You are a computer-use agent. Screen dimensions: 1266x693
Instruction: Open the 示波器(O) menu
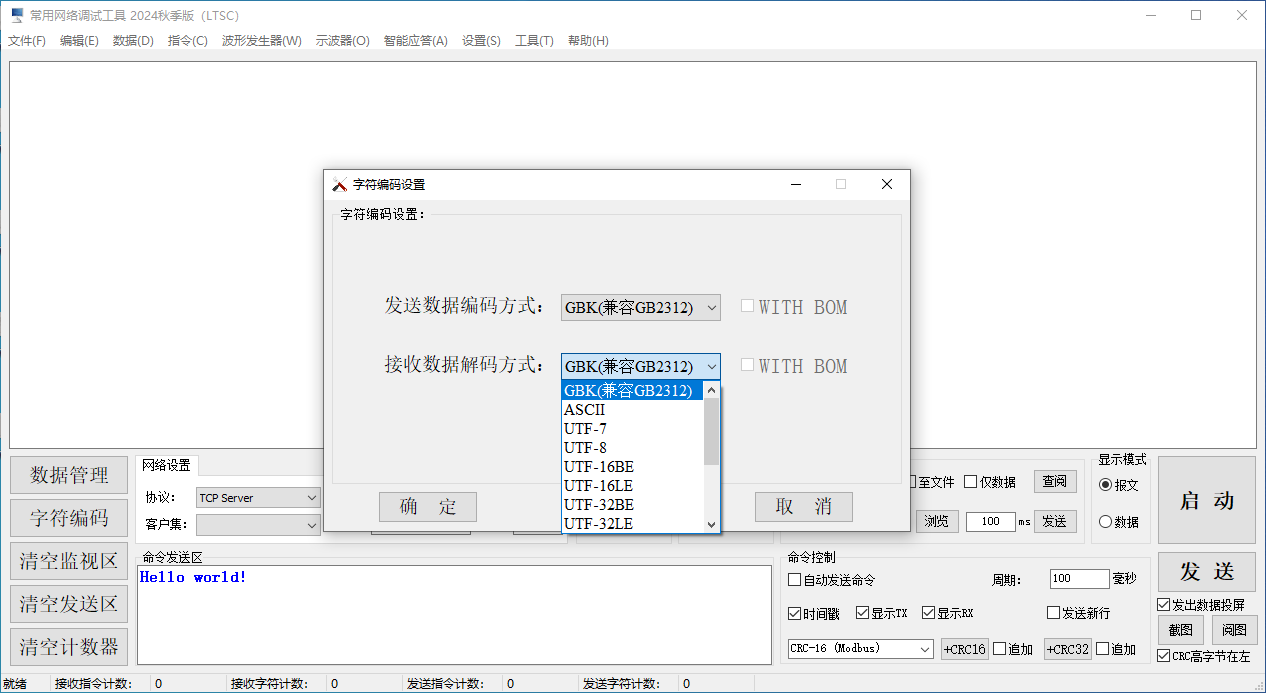tap(342, 41)
